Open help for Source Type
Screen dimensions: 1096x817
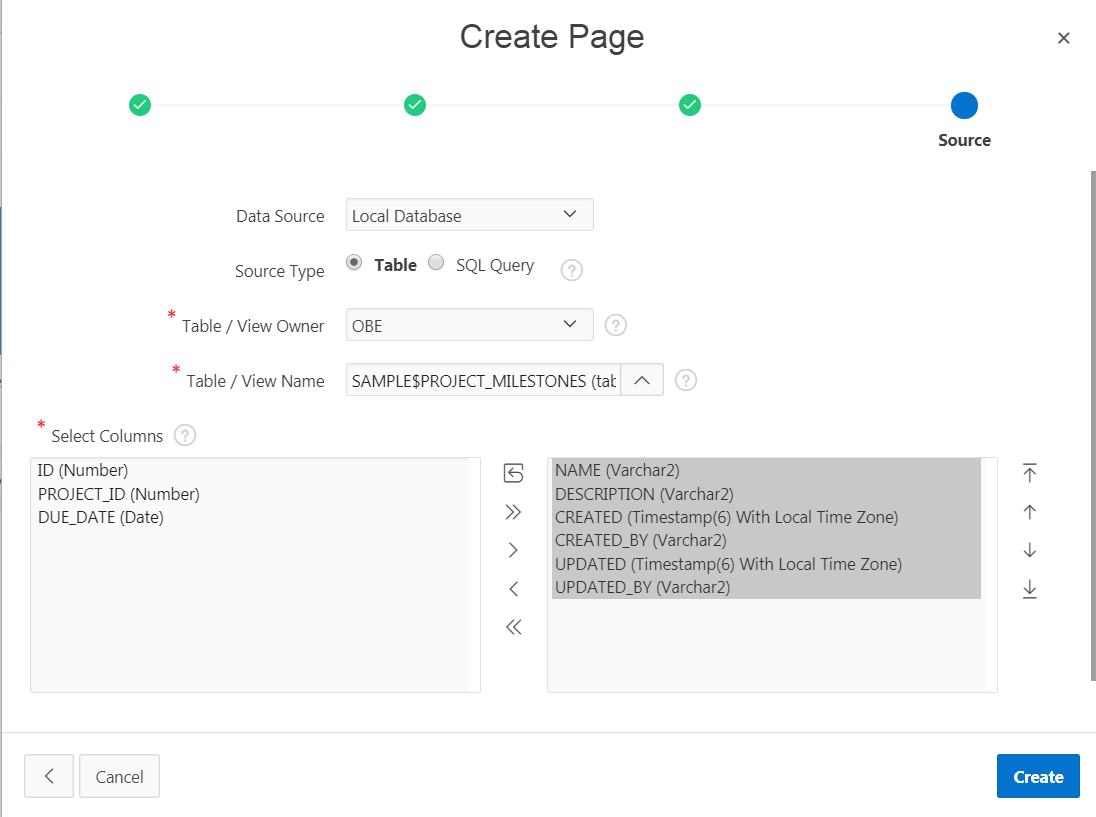click(x=571, y=270)
